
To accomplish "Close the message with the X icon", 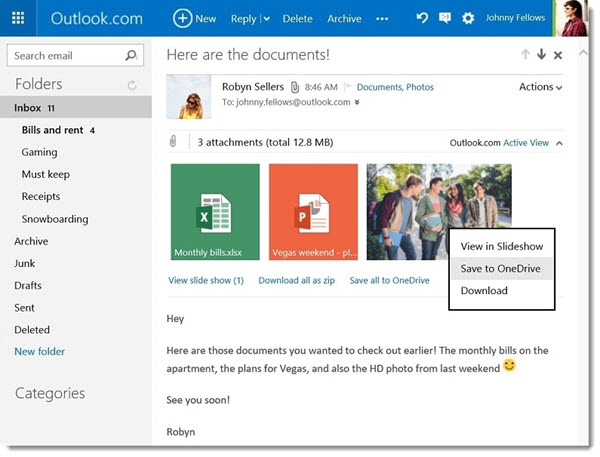I will 558,55.
